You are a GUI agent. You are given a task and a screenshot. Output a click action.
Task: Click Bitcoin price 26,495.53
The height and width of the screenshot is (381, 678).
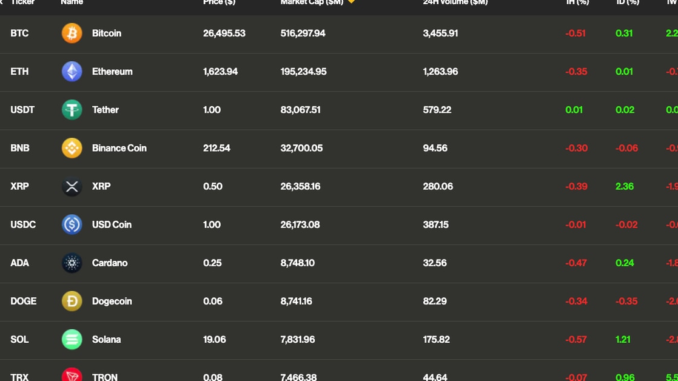(x=224, y=33)
